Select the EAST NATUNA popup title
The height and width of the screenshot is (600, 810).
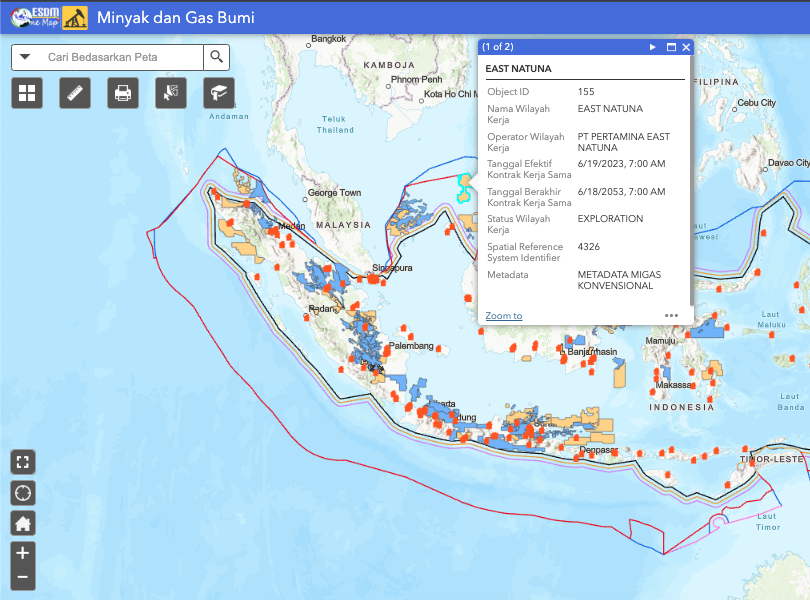point(518,69)
